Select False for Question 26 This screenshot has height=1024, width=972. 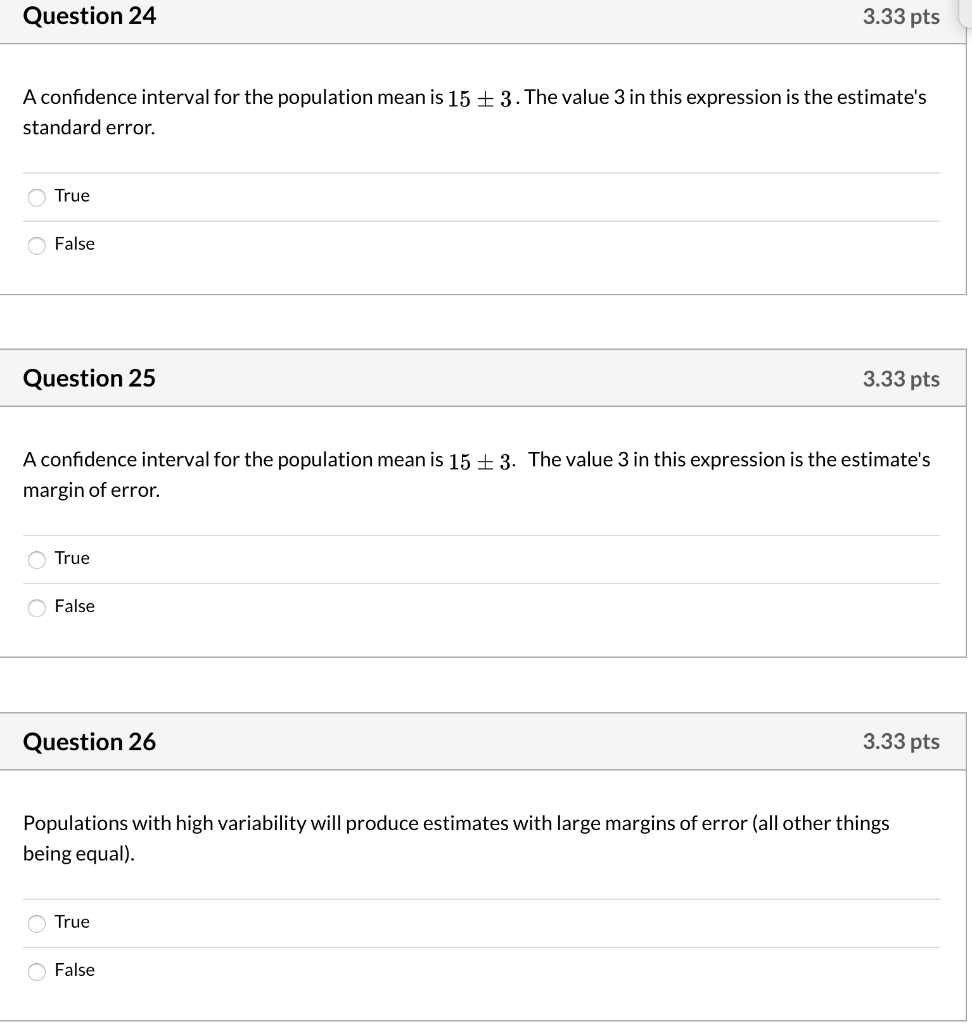coord(35,970)
